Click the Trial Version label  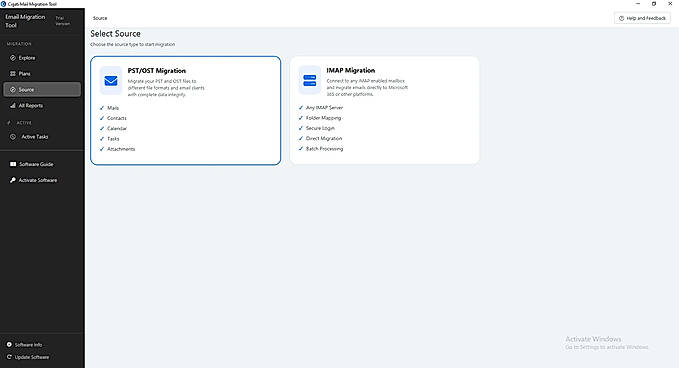tap(62, 21)
